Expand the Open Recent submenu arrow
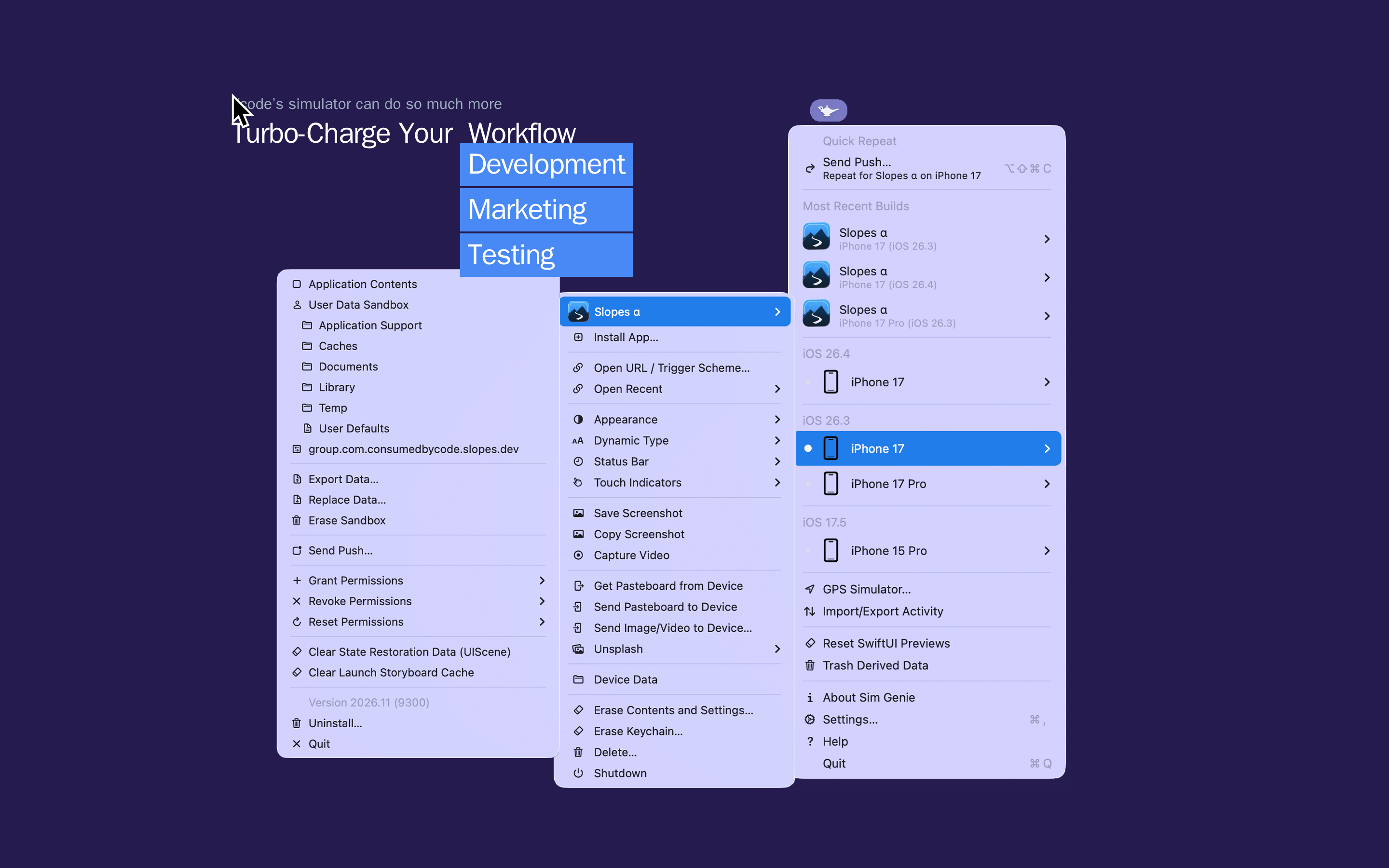Screen dimensions: 1389x868 pos(777,389)
